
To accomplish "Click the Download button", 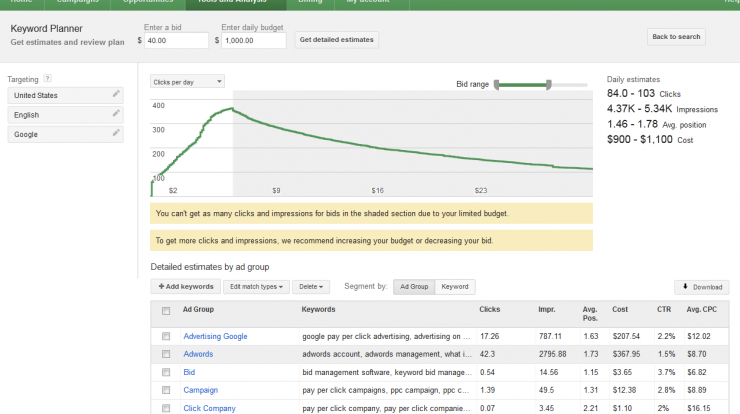I will click(x=702, y=287).
